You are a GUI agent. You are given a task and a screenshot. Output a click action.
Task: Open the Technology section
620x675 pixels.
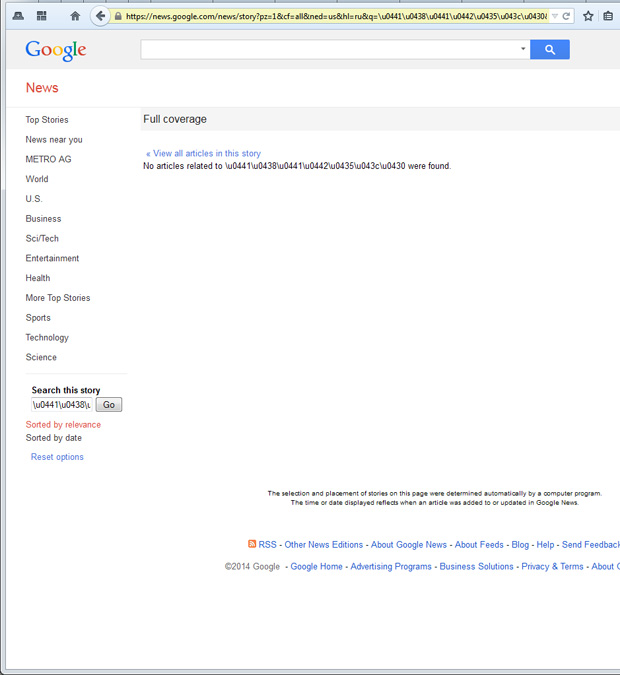click(x=47, y=338)
